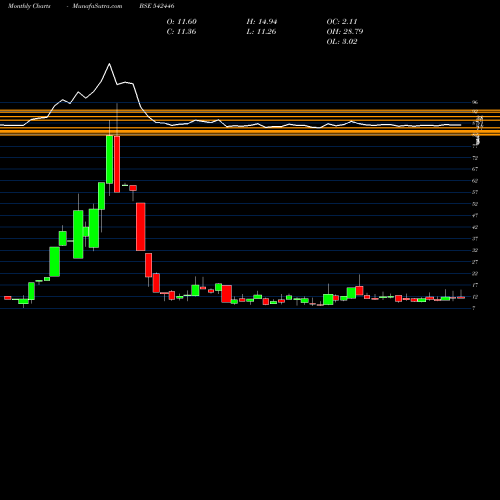Click the 47 price axis label
Image resolution: width=500 pixels, height=500 pixels.
[475, 215]
